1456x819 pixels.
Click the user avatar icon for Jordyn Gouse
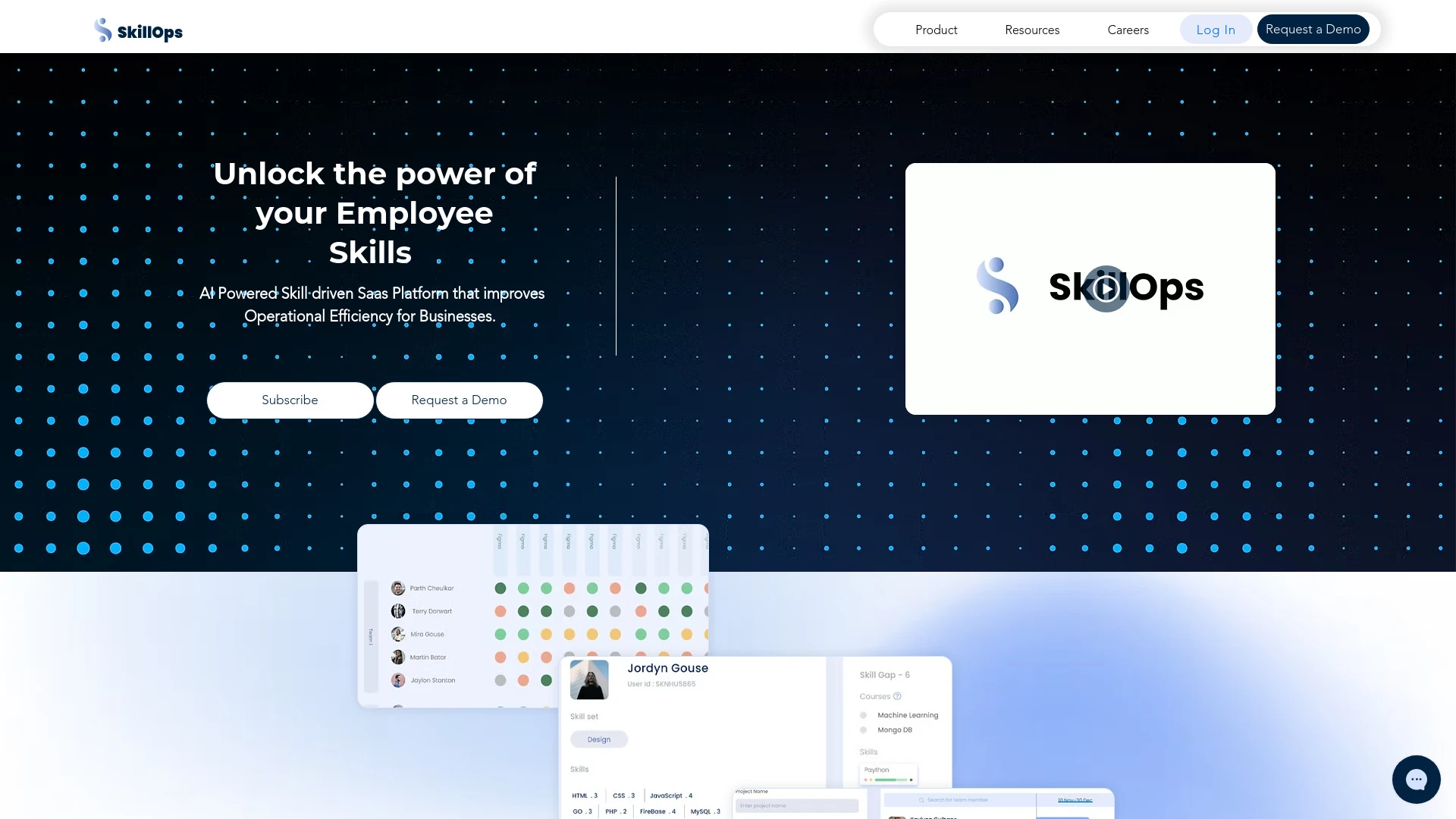pos(589,679)
